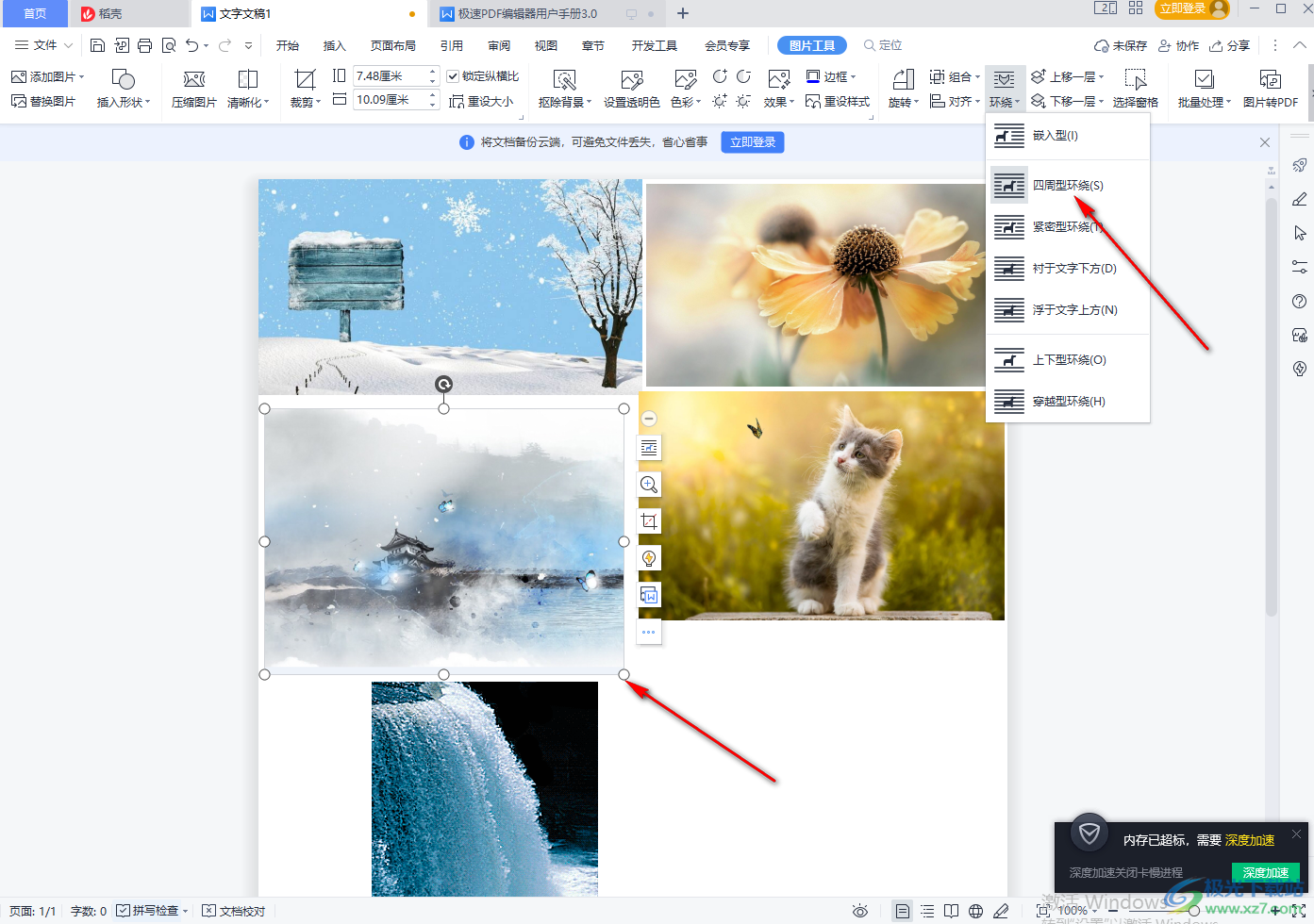Image resolution: width=1314 pixels, height=924 pixels.
Task: Click Replace Picture (替换图片)
Action: tap(43, 101)
